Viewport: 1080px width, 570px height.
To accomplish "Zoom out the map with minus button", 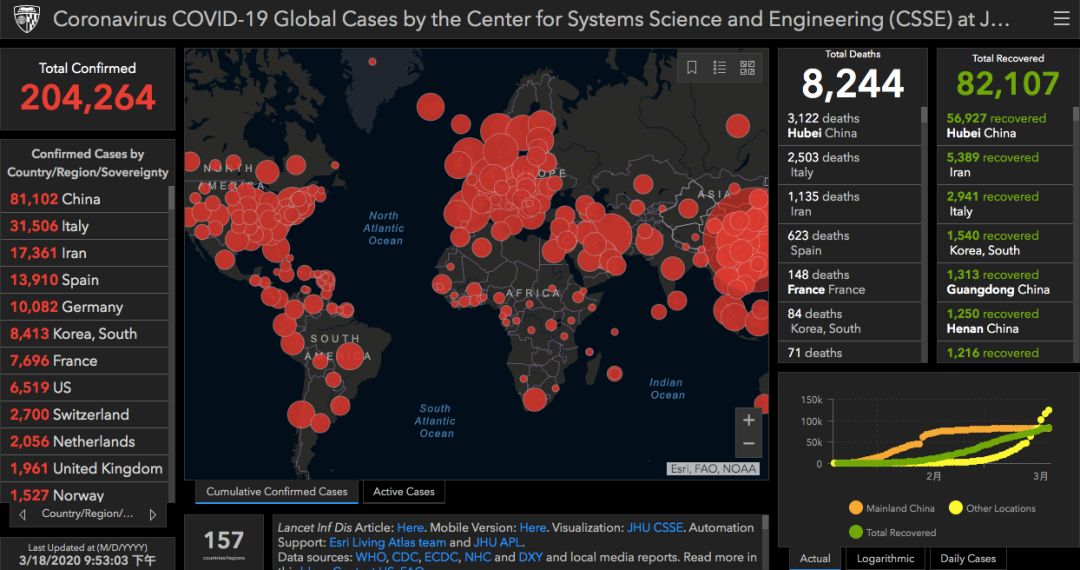I will point(748,444).
